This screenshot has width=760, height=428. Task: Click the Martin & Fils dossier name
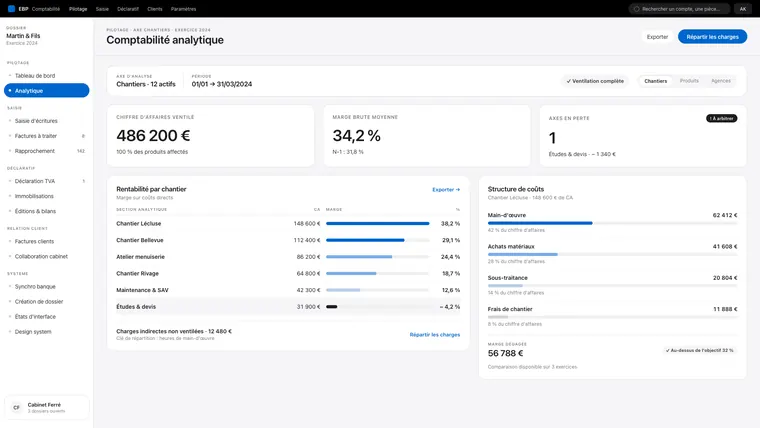click(23, 36)
